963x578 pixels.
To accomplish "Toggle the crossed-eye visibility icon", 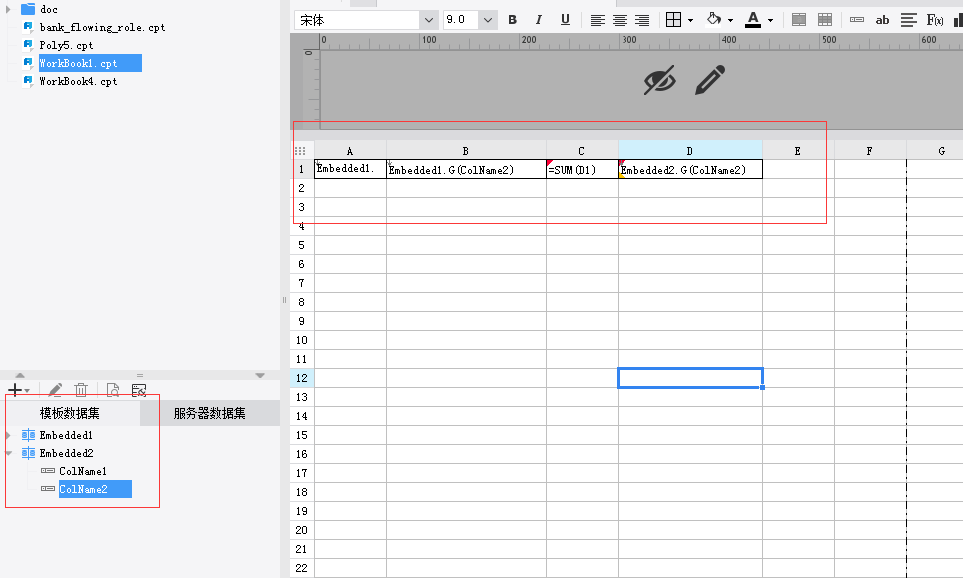I will [x=660, y=80].
